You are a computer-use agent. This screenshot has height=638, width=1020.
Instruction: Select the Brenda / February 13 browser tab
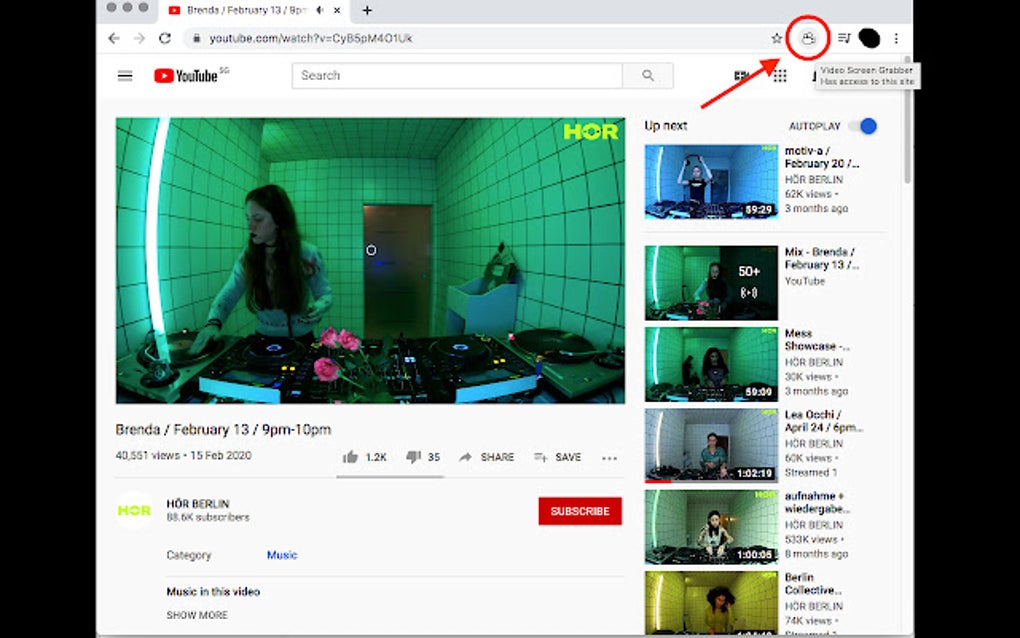tap(255, 10)
